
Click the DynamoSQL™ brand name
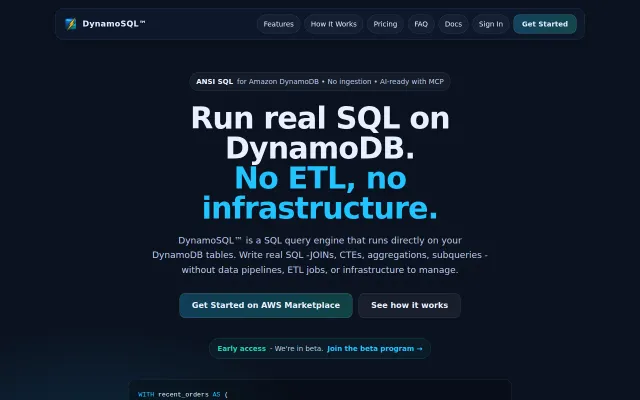click(114, 24)
